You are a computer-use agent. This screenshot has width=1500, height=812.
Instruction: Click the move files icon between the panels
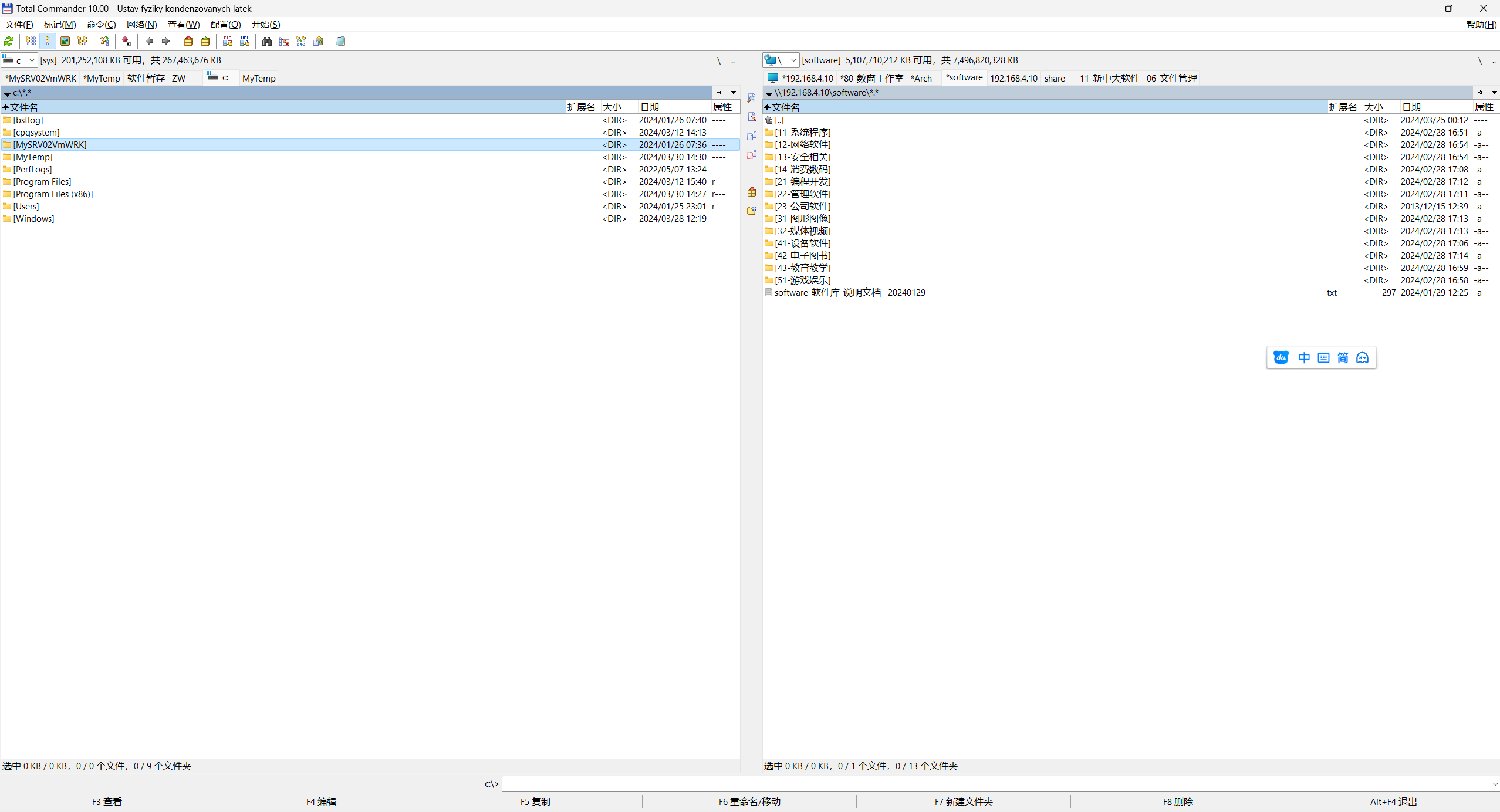[x=751, y=154]
